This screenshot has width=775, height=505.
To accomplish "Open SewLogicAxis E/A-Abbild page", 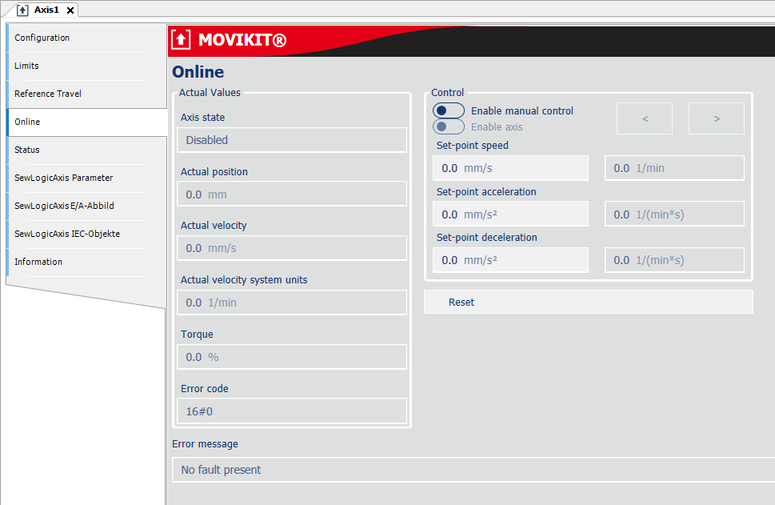I will click(64, 206).
